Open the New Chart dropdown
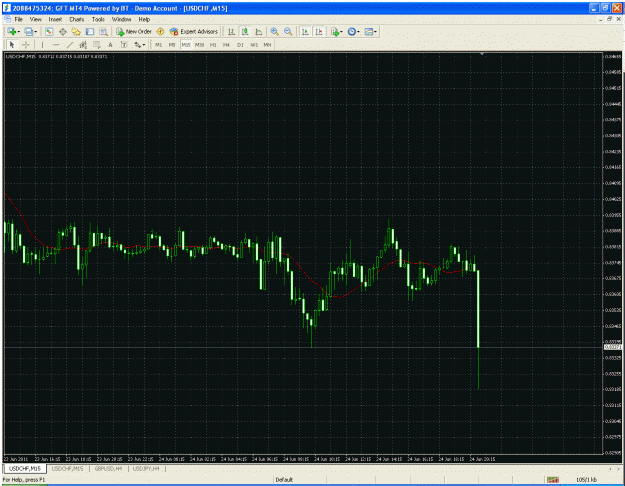This screenshot has height=486, width=625. pyautogui.click(x=14, y=31)
